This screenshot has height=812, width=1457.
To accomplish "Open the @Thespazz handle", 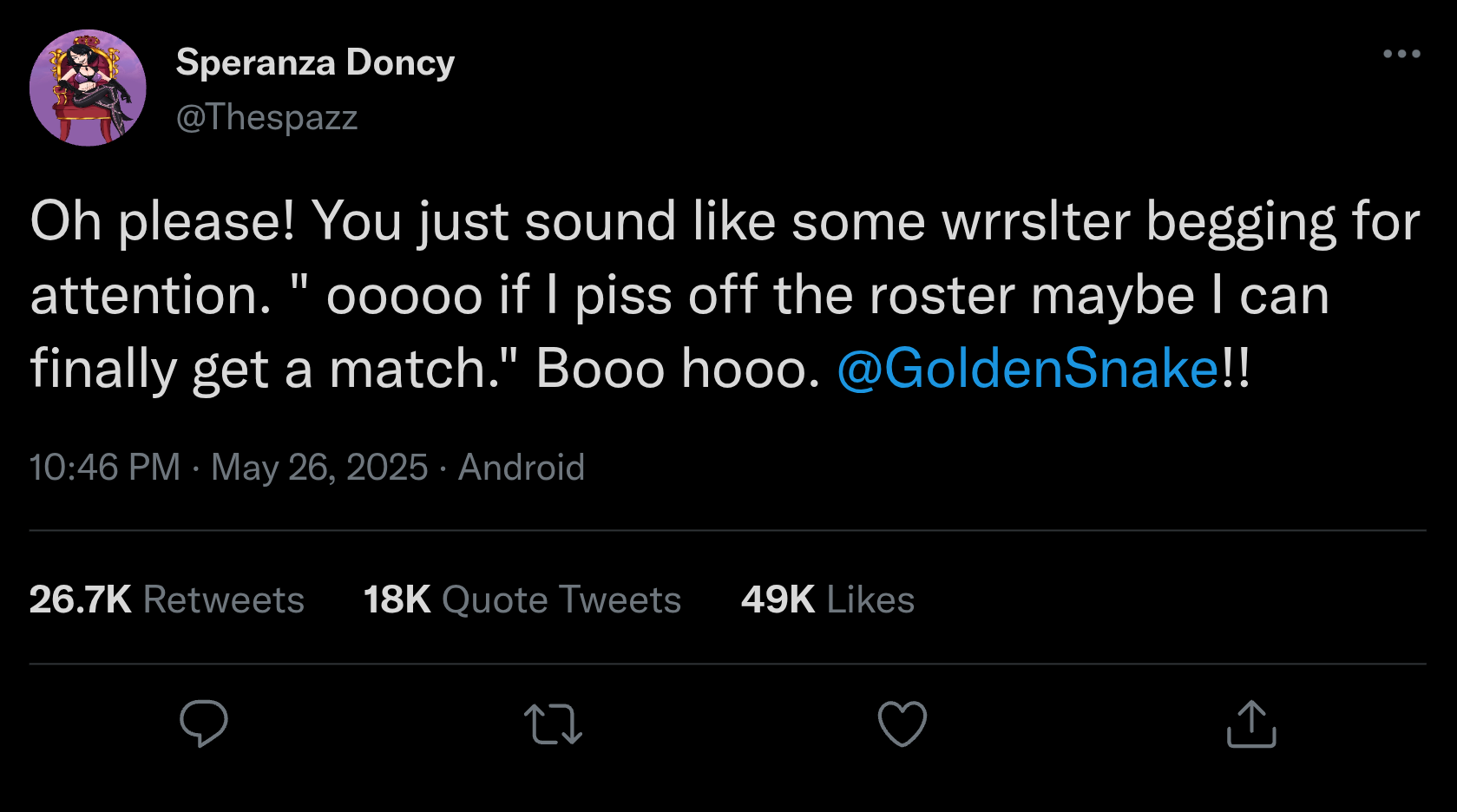I will click(x=266, y=117).
